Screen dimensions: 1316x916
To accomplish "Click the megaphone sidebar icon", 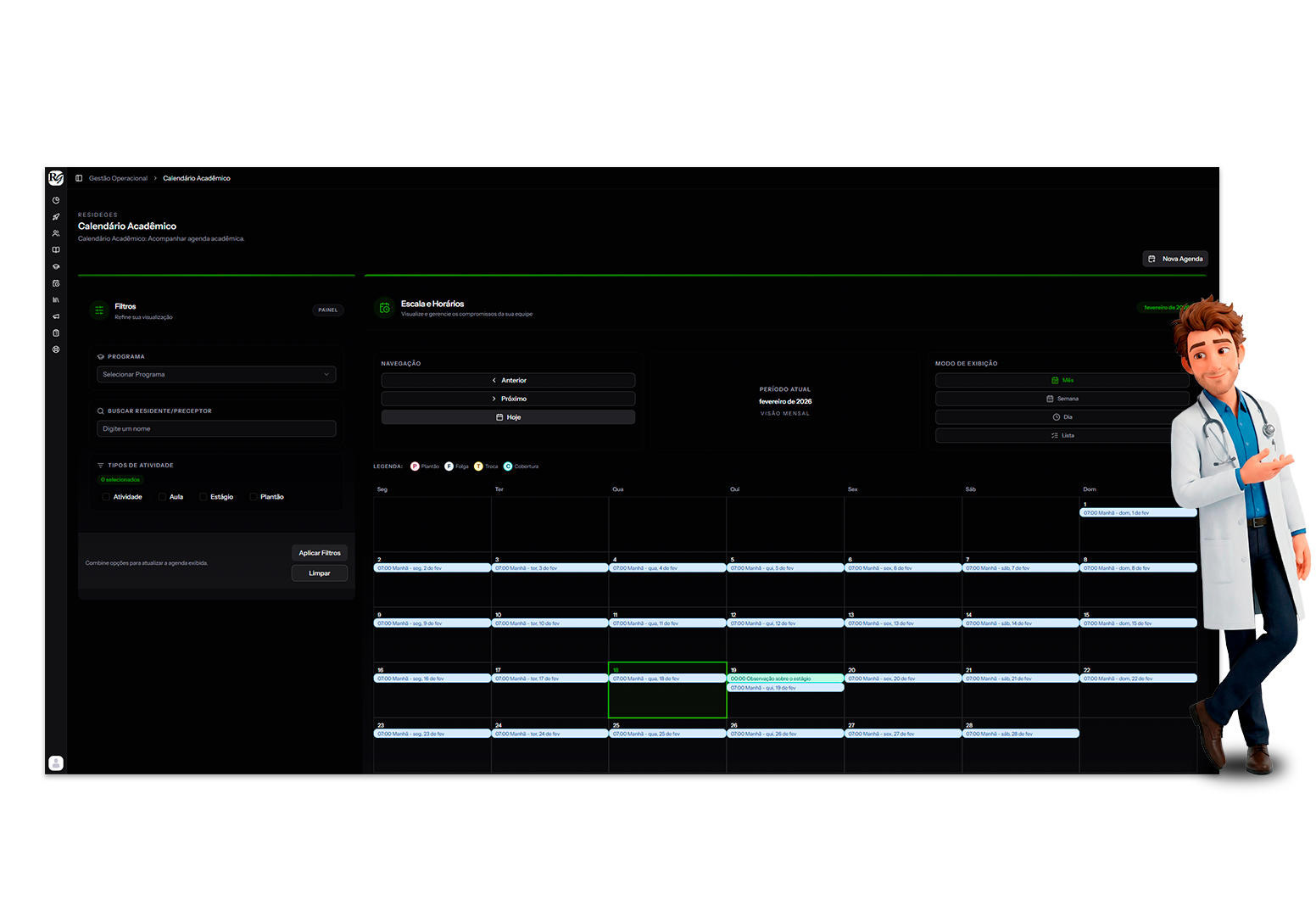I will pos(56,316).
